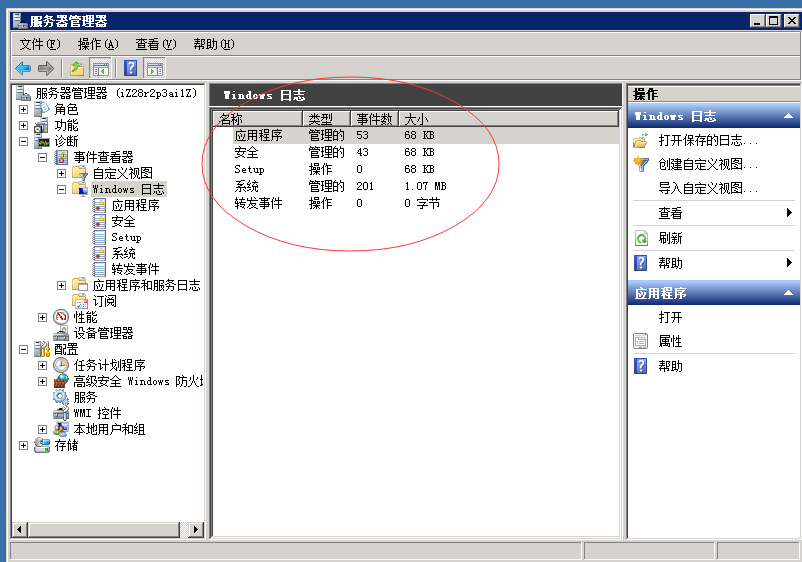Open the 操作(A) menu

click(97, 44)
